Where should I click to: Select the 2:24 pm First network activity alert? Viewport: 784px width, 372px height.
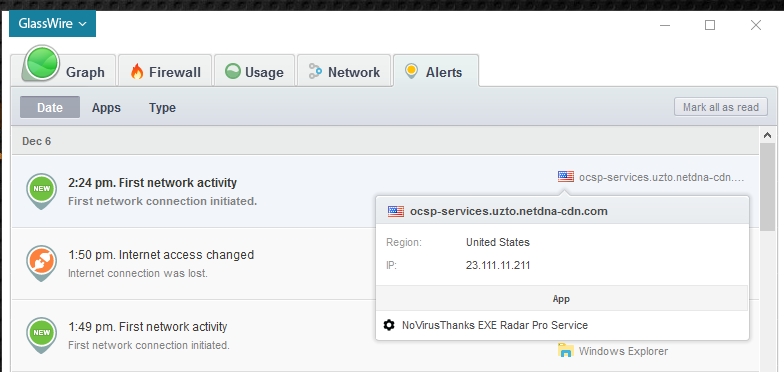385,191
